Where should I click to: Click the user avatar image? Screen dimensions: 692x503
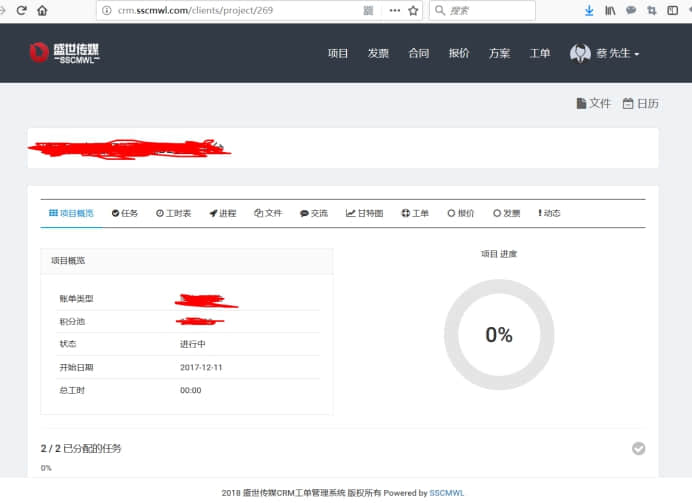coord(580,53)
